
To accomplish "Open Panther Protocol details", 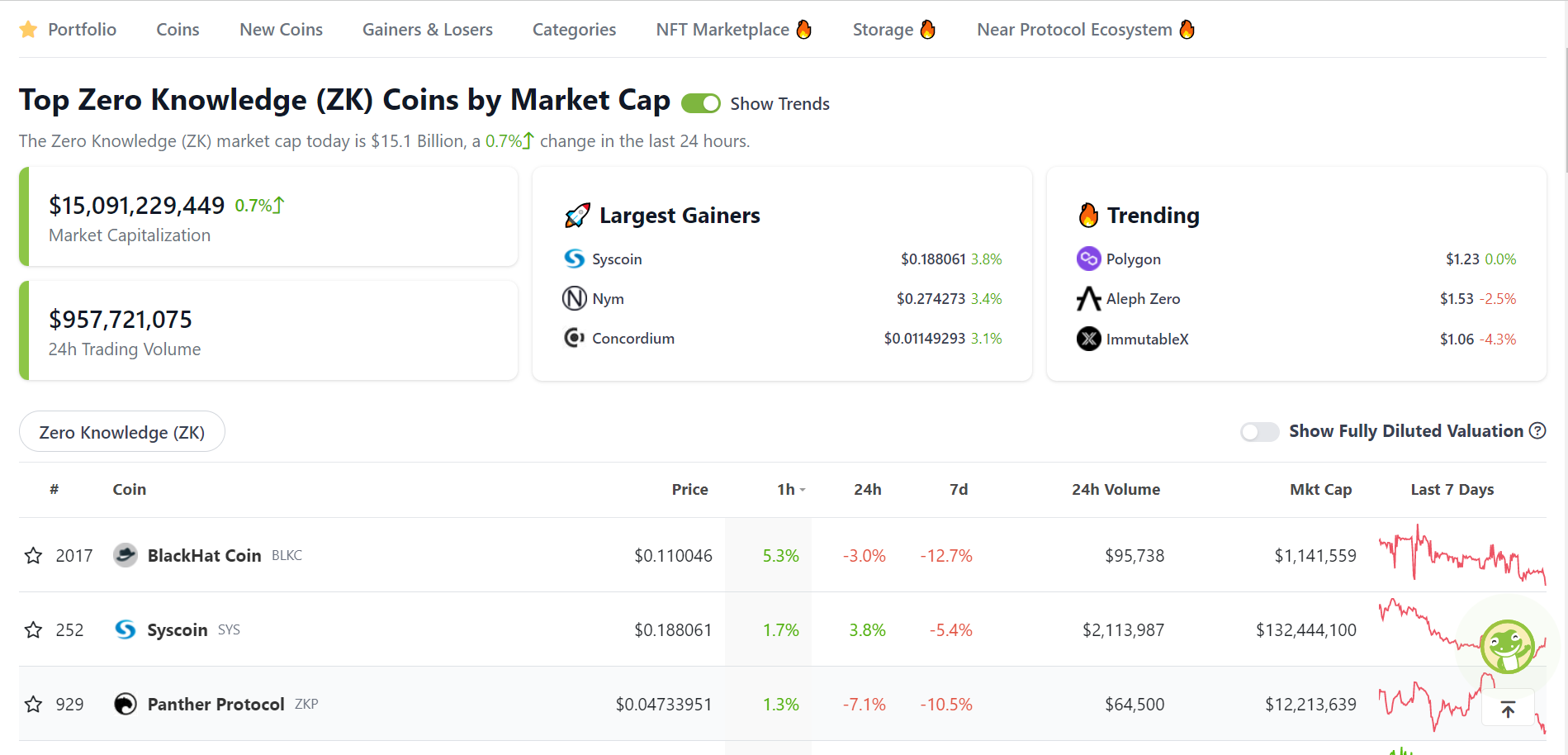I will tap(216, 705).
